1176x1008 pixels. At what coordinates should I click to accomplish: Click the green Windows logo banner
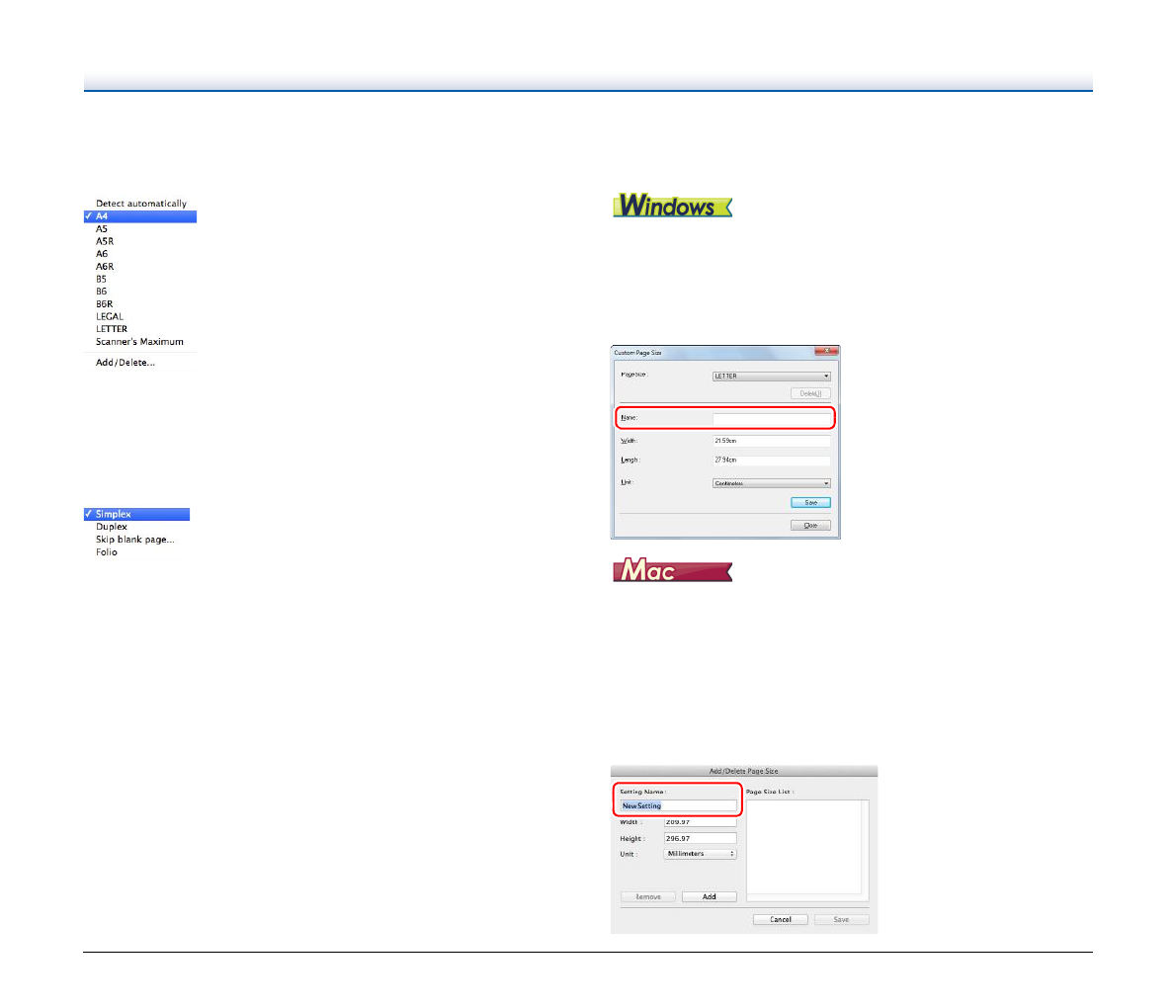click(x=672, y=206)
